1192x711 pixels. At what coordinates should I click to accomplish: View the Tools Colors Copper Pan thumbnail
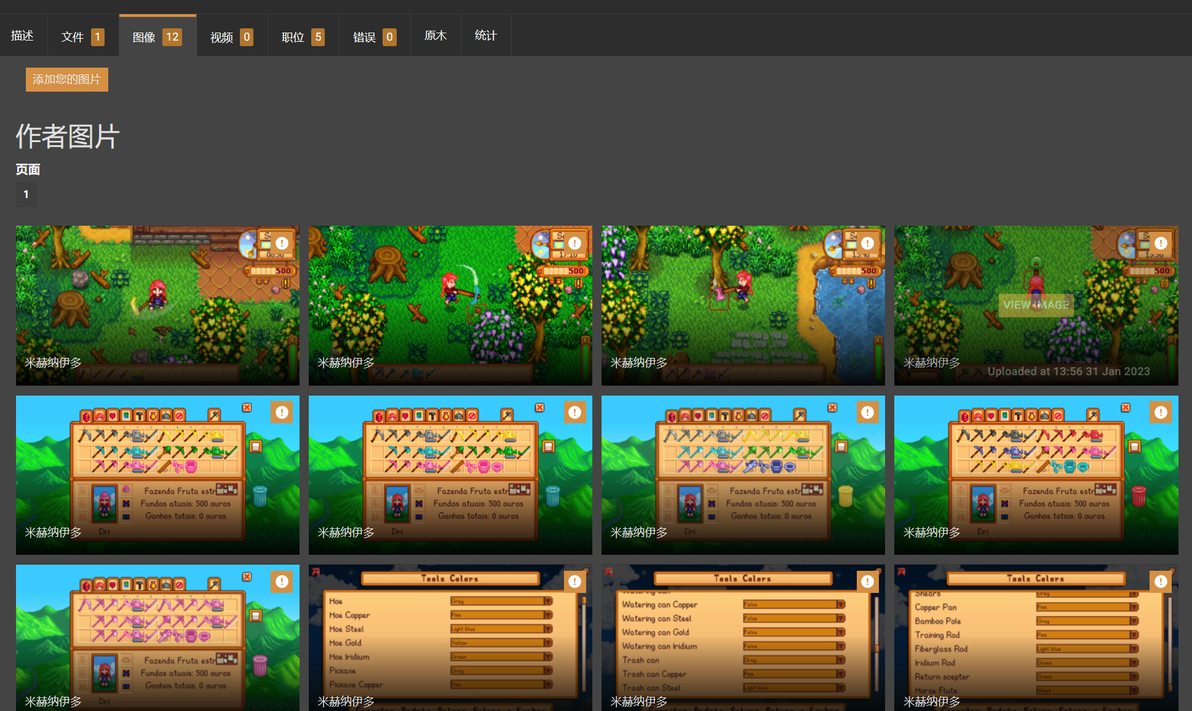(x=1036, y=638)
